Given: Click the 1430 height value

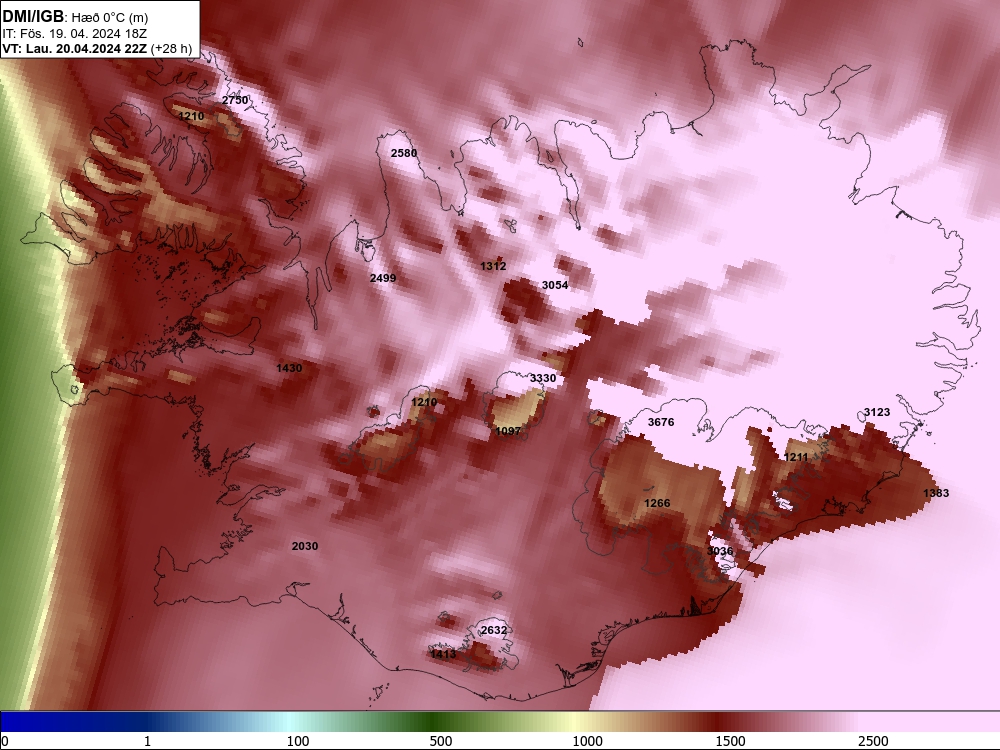Looking at the screenshot, I should 289,368.
